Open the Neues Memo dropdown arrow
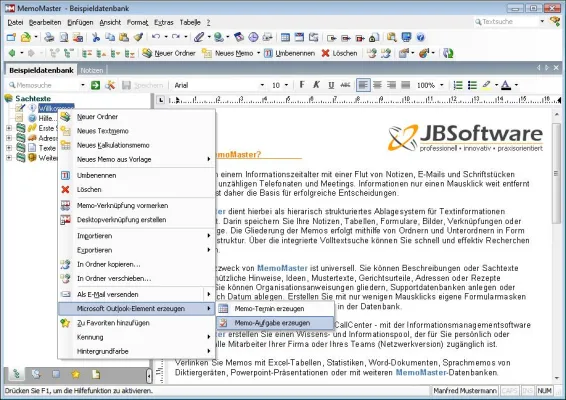The height and width of the screenshot is (400, 566). click(x=258, y=53)
